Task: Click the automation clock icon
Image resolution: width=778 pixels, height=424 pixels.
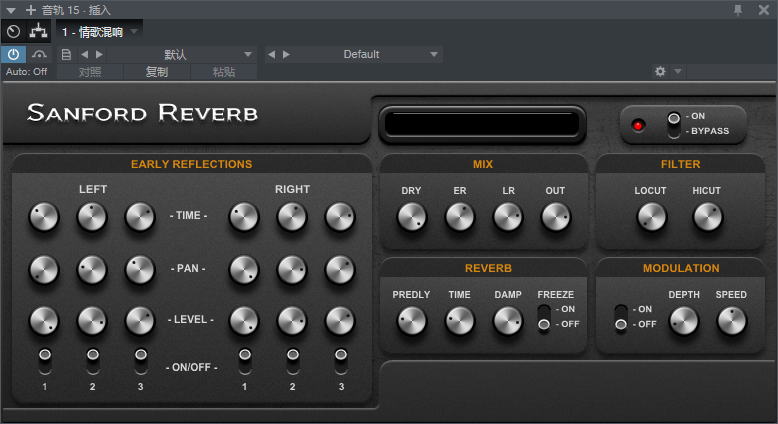Action: click(x=13, y=32)
